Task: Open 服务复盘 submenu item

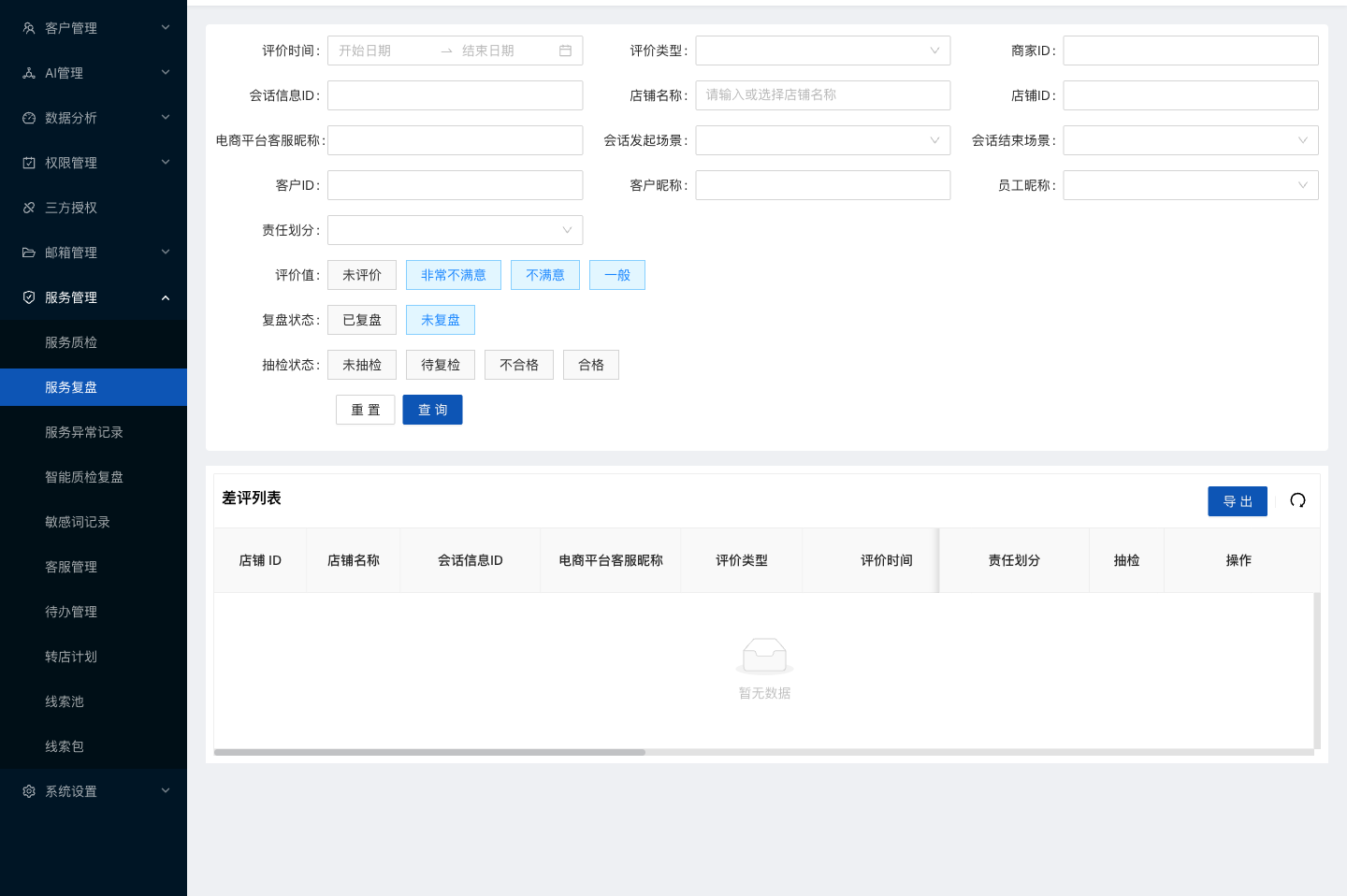Action: point(94,387)
